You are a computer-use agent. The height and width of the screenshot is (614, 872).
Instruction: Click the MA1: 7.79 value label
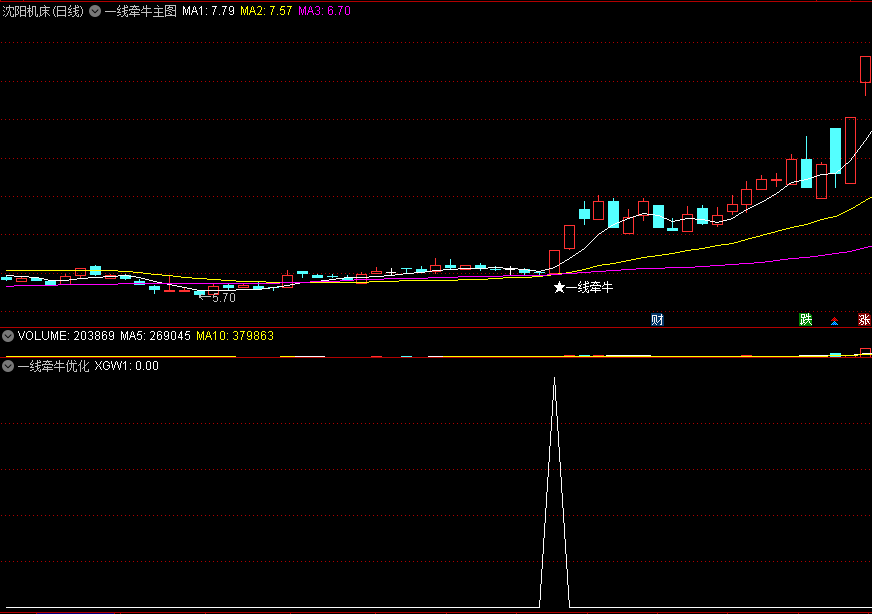(209, 11)
